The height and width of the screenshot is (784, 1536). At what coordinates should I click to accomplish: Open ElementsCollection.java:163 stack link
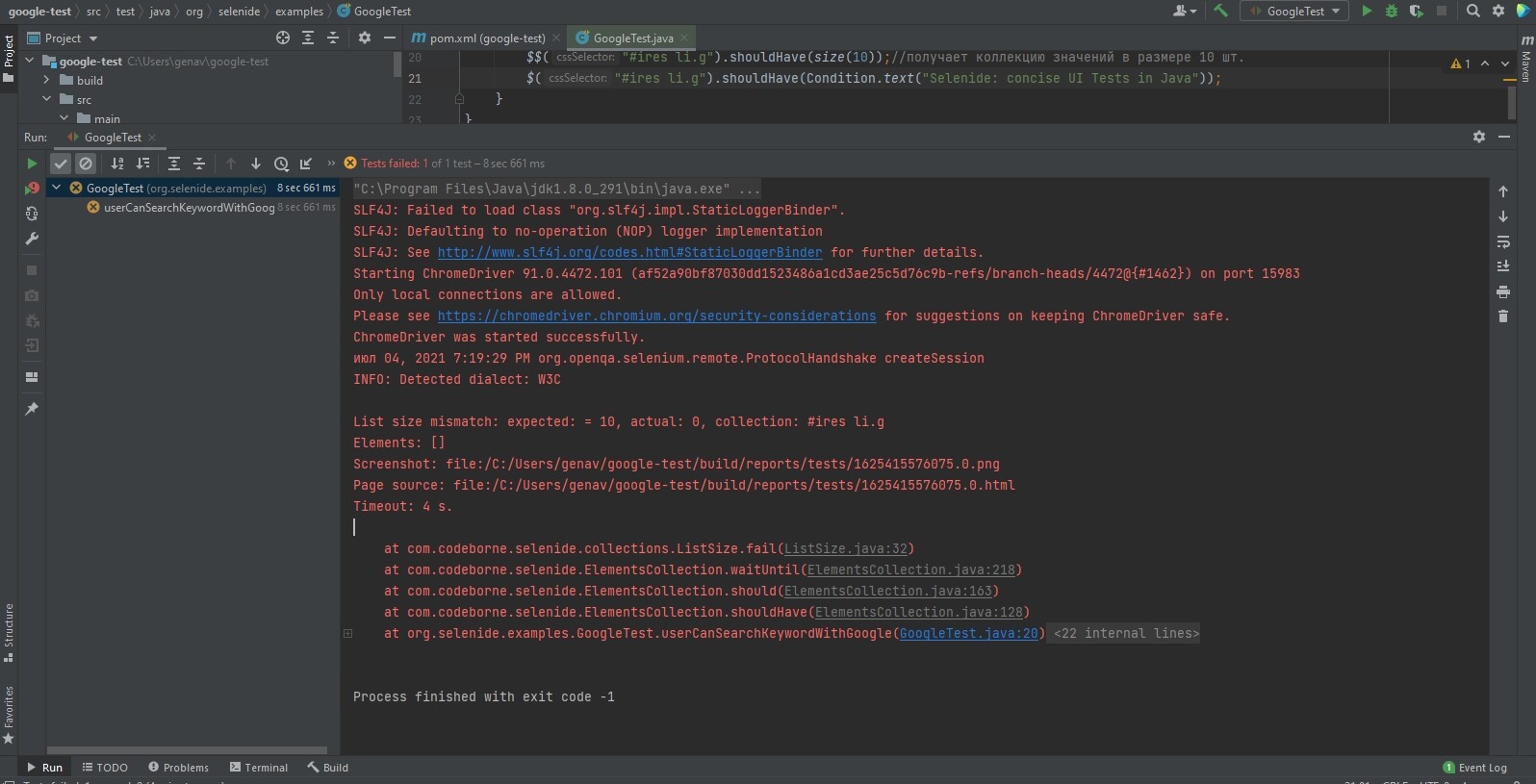pyautogui.click(x=888, y=592)
